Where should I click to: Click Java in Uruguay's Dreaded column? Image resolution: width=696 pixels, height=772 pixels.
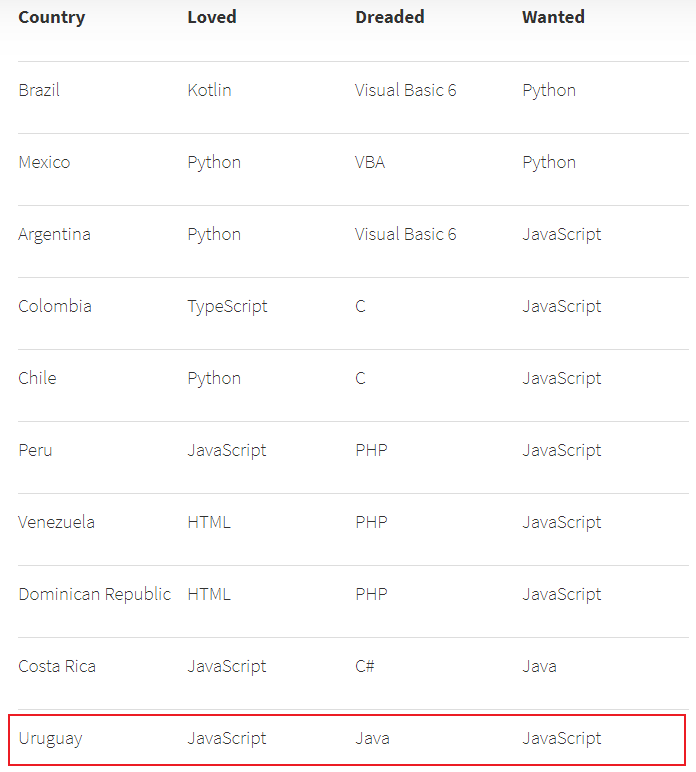(372, 738)
